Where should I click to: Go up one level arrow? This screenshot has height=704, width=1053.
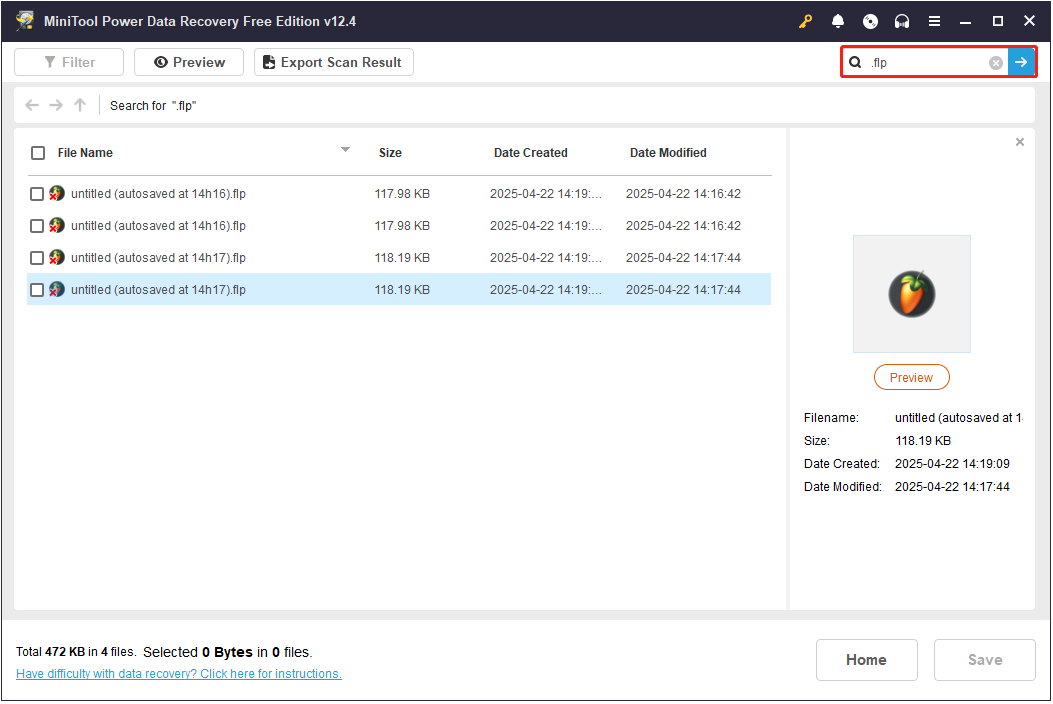click(x=80, y=105)
